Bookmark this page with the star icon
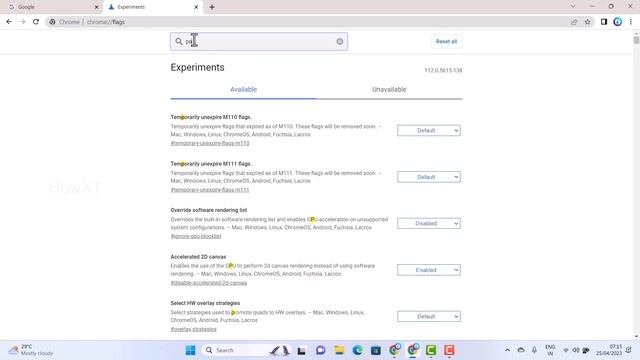This screenshot has width=640, height=360. [x=587, y=22]
